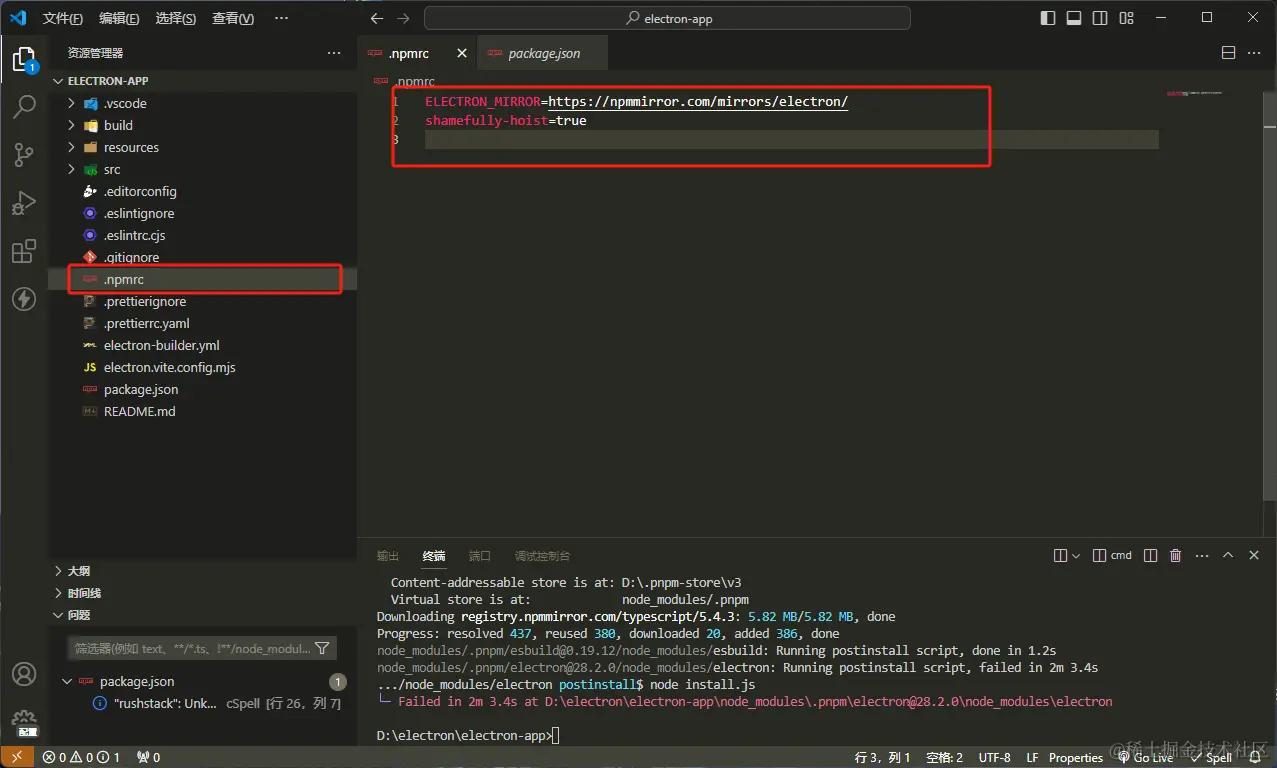Open README.md in the explorer

203,411
